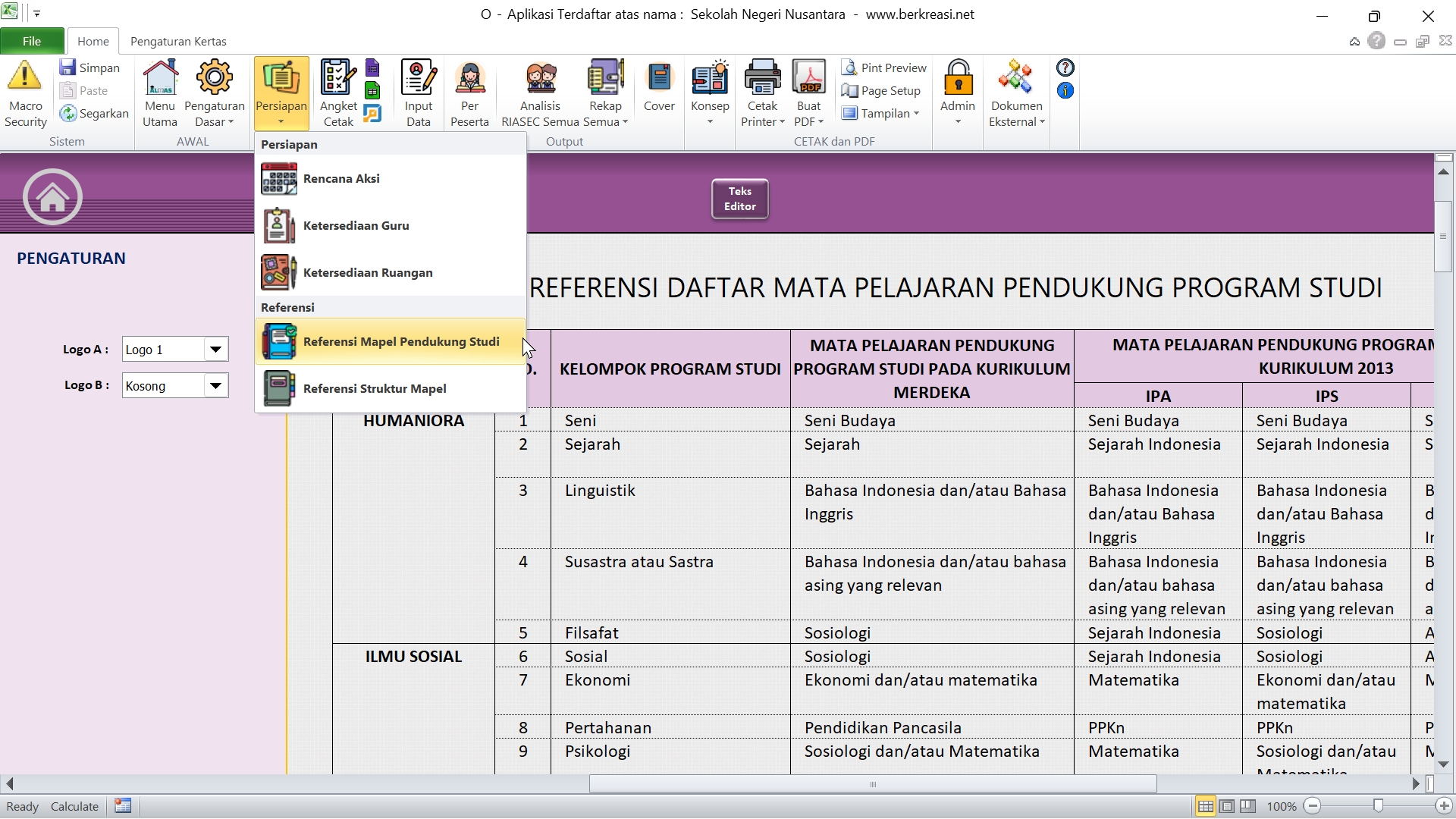Select Page Break Preview view button
This screenshot has height=819, width=1456.
[1248, 806]
